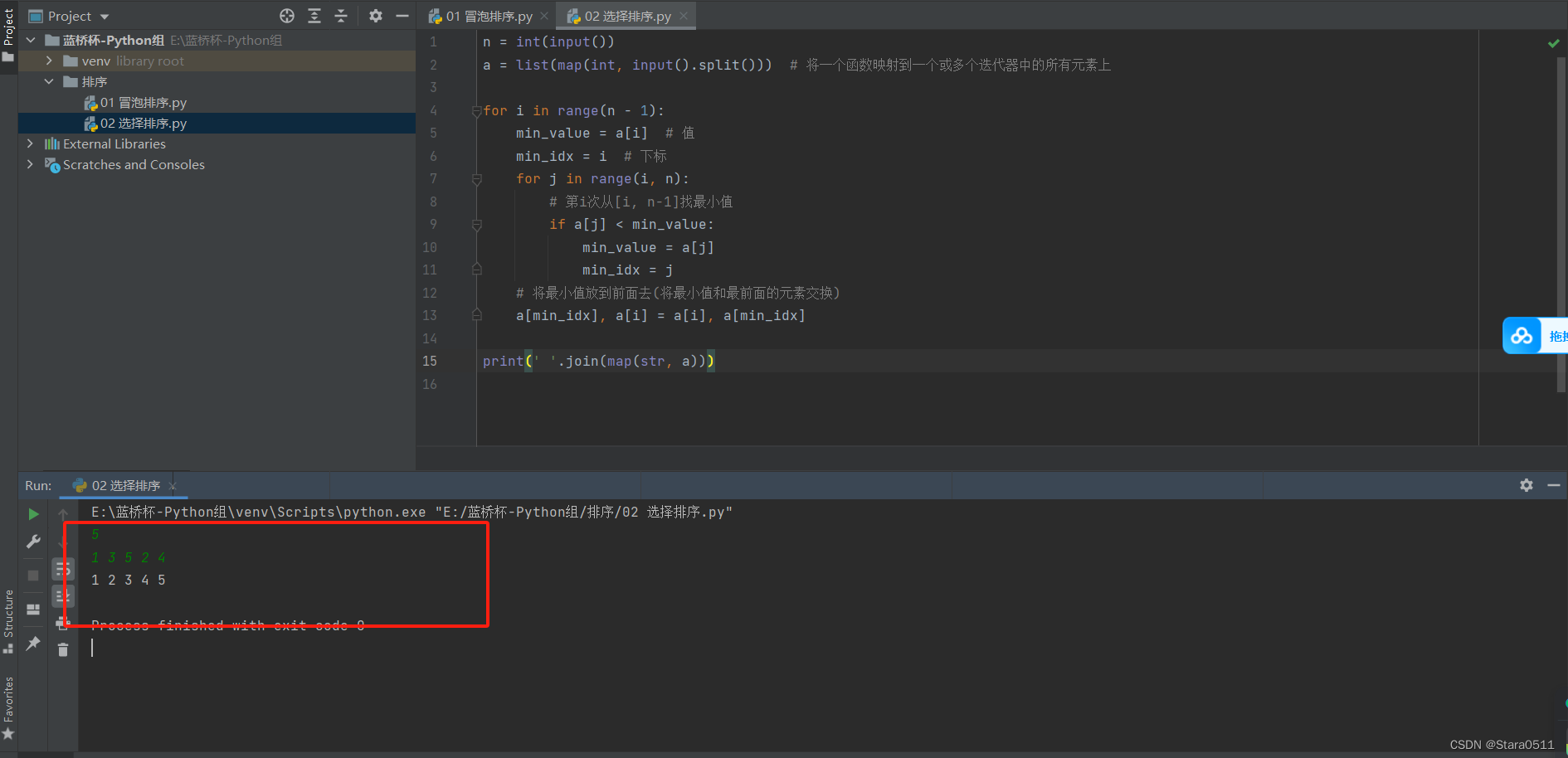Open Project panel settings gear
The height and width of the screenshot is (758, 1568).
376,16
